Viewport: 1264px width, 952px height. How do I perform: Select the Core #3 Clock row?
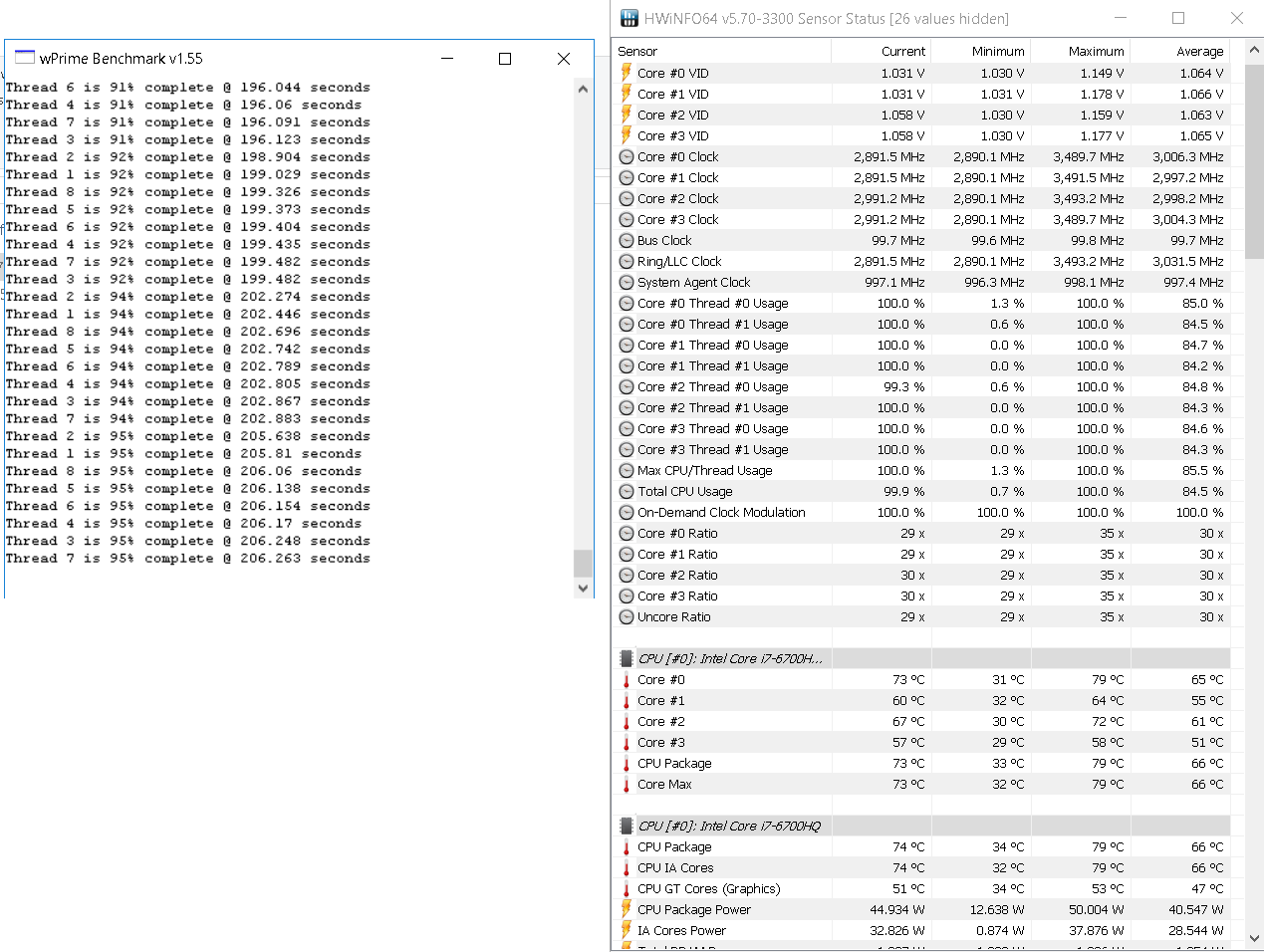pyautogui.click(x=921, y=219)
